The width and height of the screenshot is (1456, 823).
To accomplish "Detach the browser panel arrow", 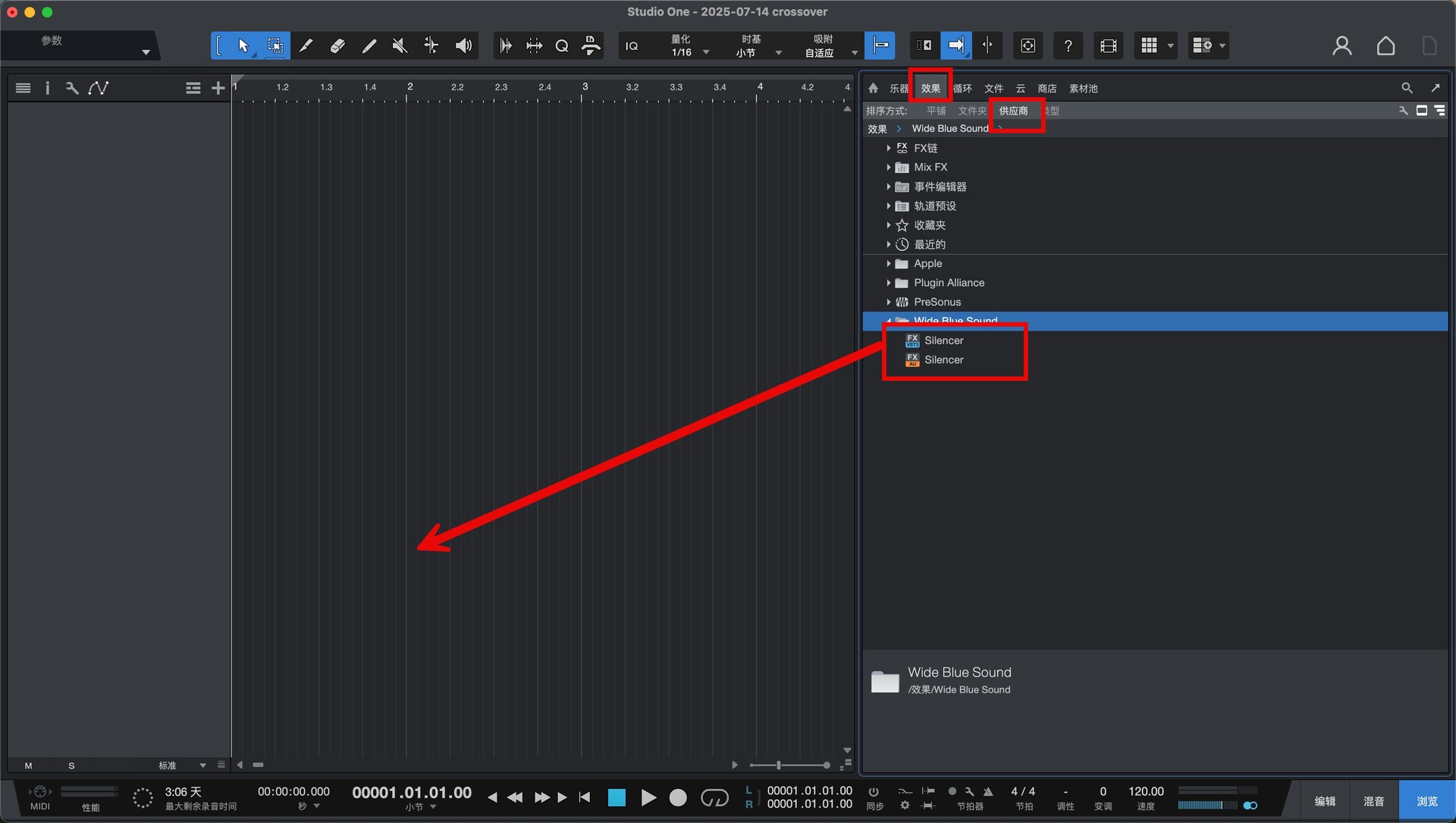I will pos(1435,88).
